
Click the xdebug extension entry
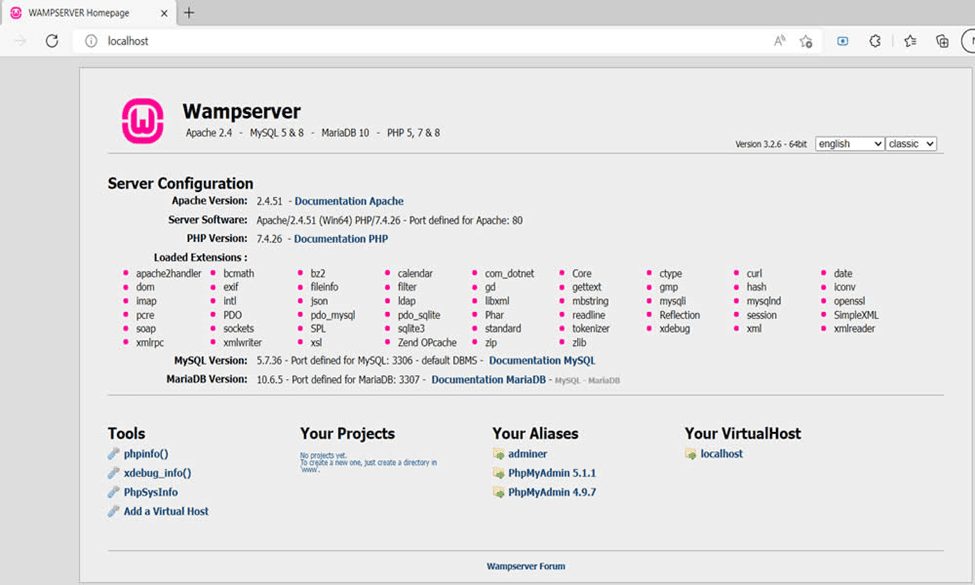675,328
